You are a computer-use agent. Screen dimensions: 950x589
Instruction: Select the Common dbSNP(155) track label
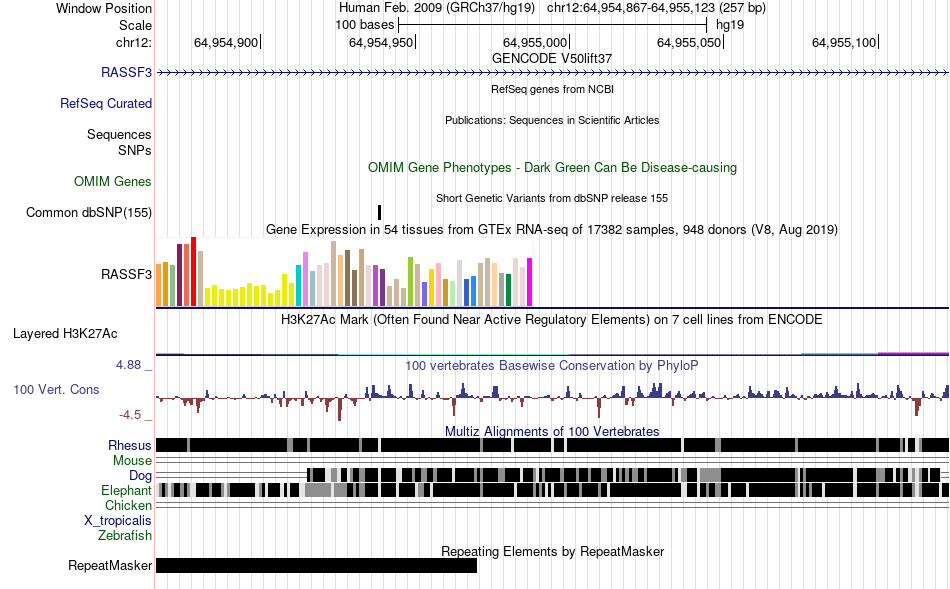coord(88,212)
